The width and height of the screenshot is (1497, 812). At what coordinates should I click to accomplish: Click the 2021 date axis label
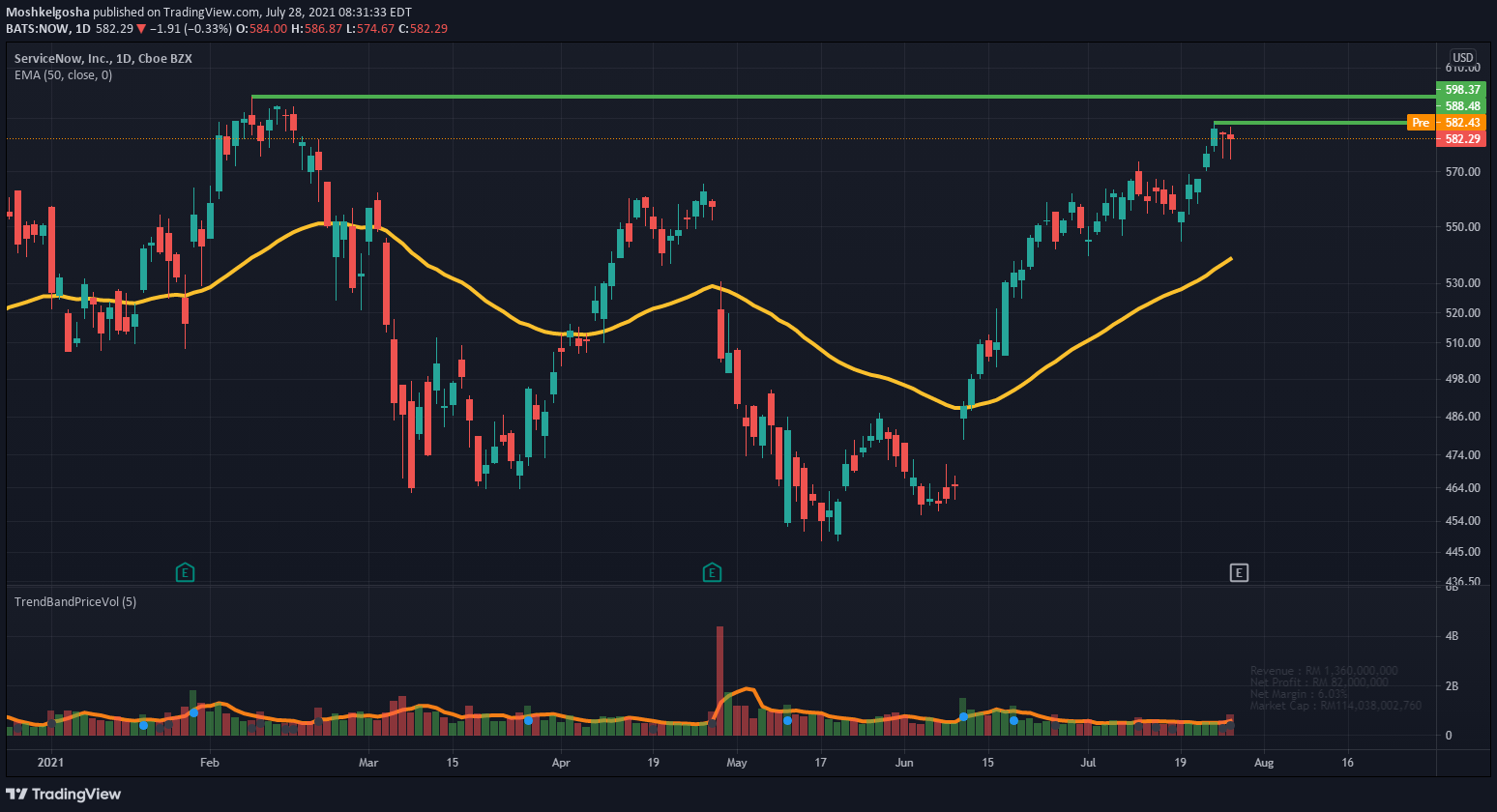pyautogui.click(x=50, y=763)
